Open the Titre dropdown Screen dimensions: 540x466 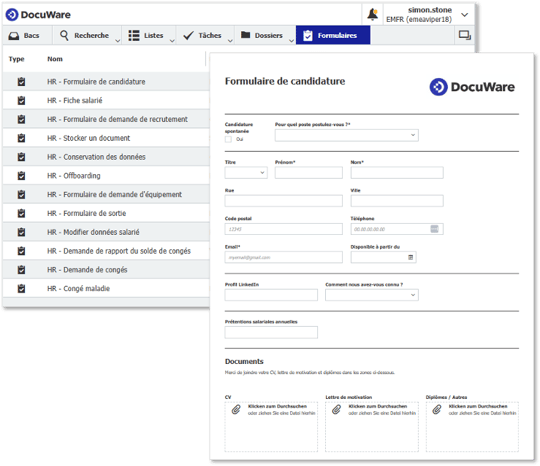246,173
